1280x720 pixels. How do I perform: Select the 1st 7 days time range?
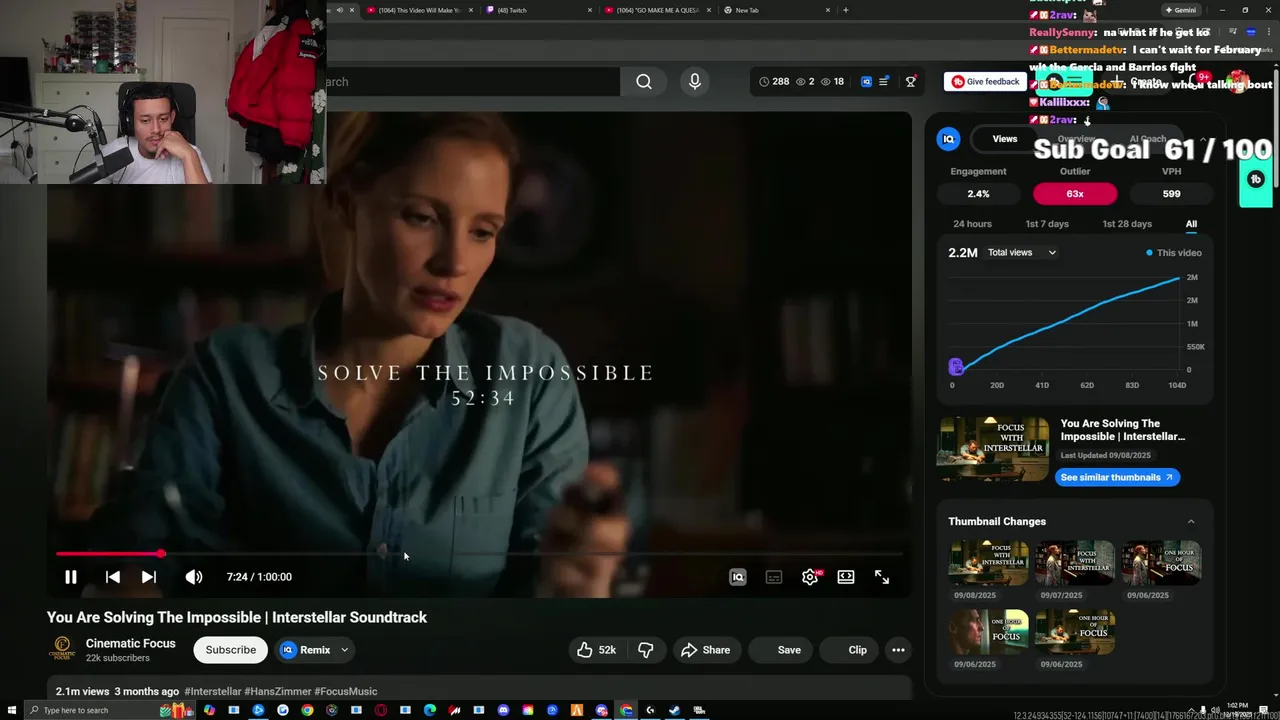[1047, 224]
